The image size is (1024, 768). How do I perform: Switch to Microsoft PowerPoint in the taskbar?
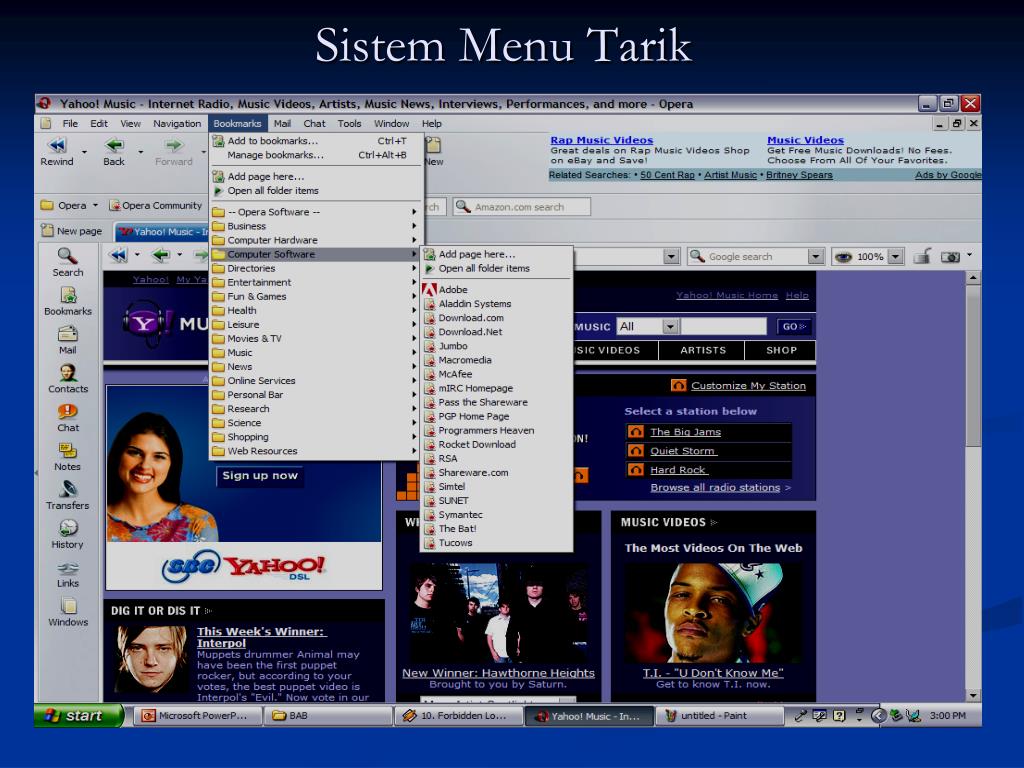point(197,716)
